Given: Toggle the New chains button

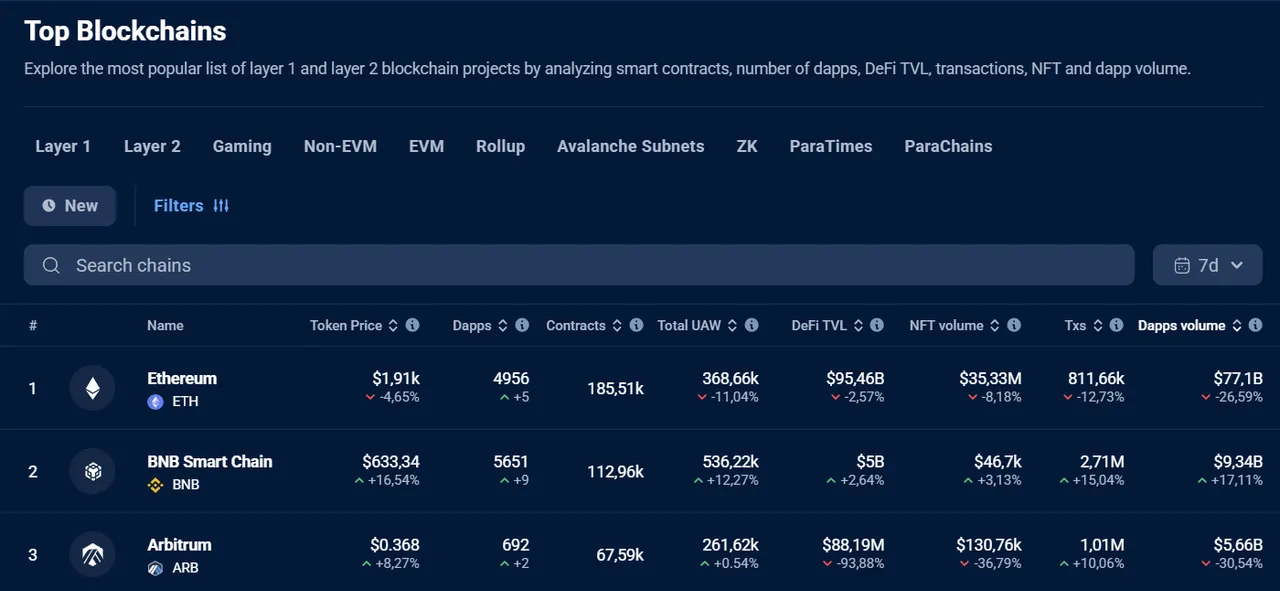Looking at the screenshot, I should pos(70,205).
